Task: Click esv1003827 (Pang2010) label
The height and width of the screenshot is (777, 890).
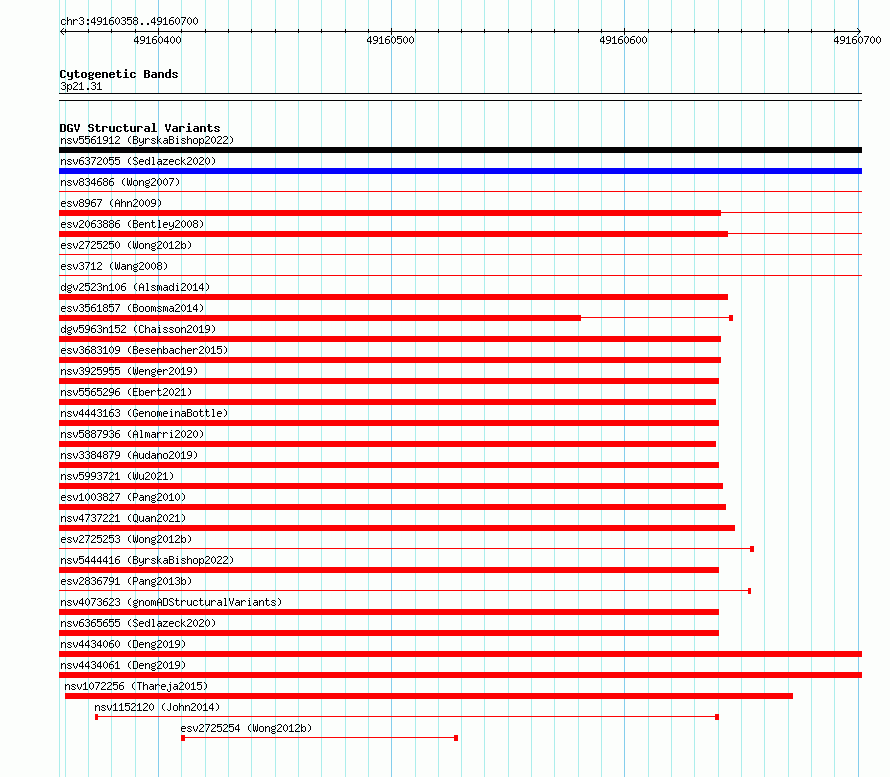Action: tap(123, 497)
